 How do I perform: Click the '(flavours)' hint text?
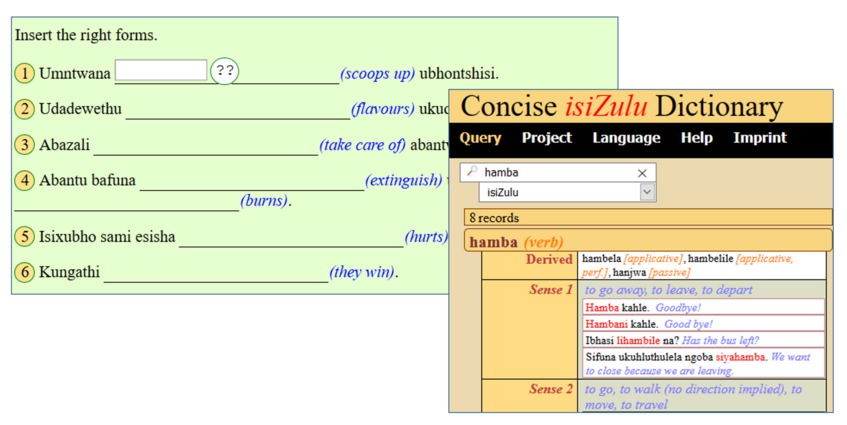(x=382, y=109)
